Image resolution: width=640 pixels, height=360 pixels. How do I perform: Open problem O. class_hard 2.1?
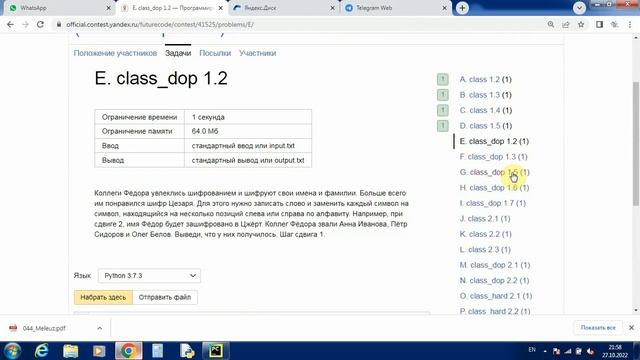click(x=496, y=296)
